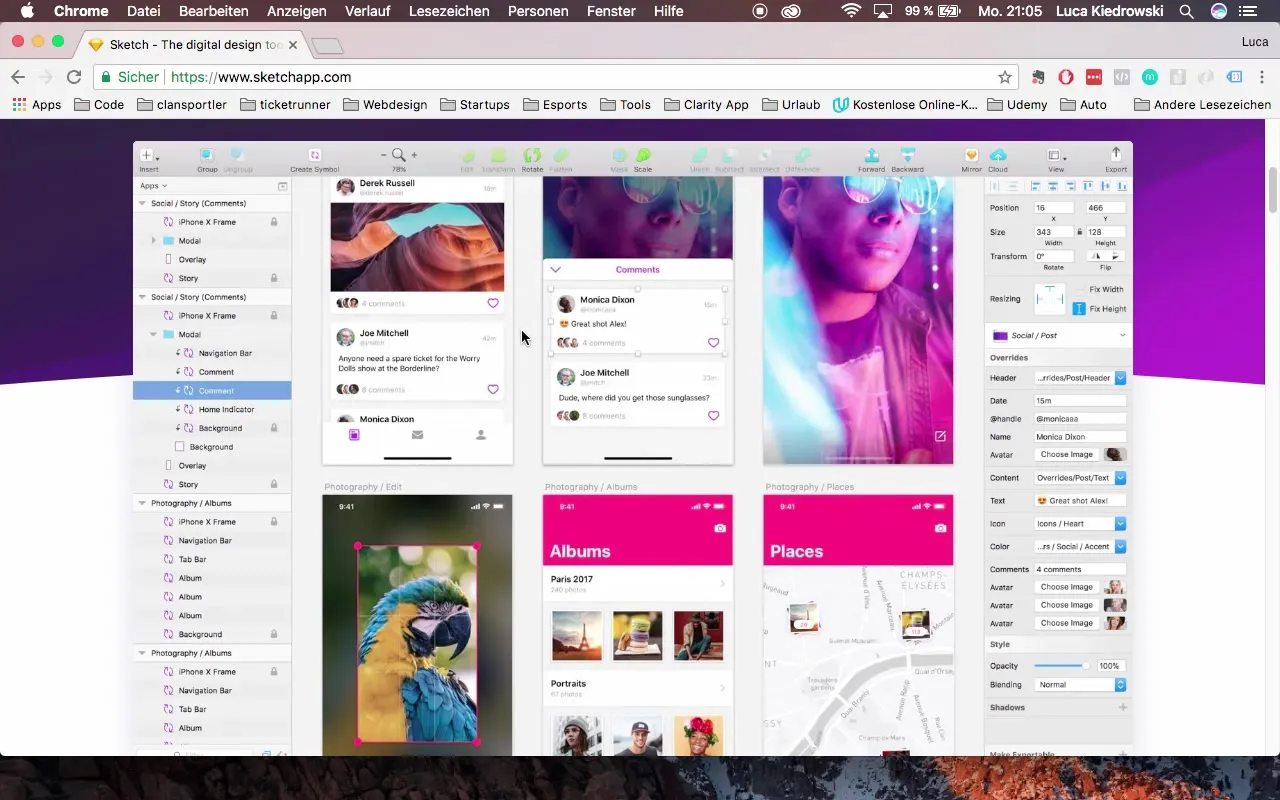The width and height of the screenshot is (1280, 800).
Task: Open the Icons / Heart dropdown
Action: point(1080,524)
